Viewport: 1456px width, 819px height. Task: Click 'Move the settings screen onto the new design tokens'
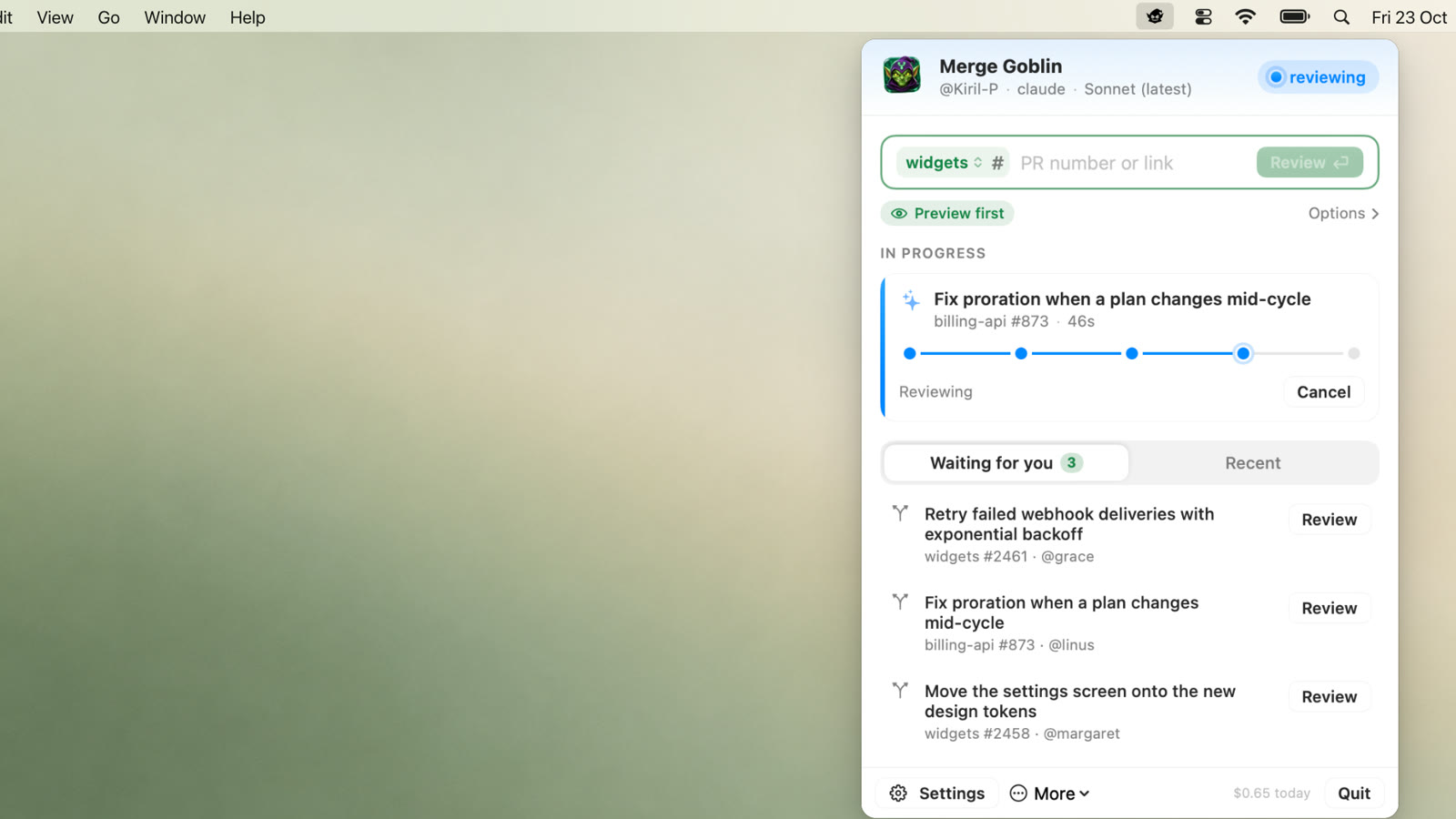(x=1080, y=702)
